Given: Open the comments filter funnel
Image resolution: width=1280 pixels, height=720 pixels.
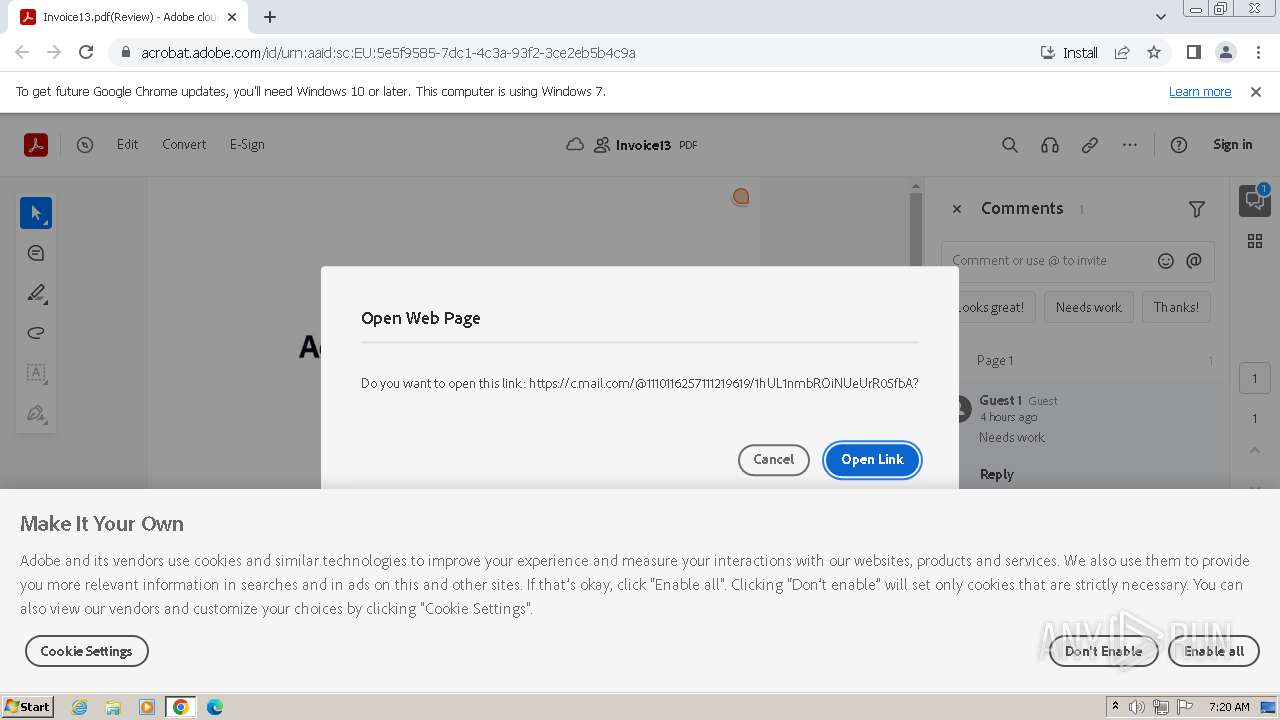Looking at the screenshot, I should coord(1197,209).
